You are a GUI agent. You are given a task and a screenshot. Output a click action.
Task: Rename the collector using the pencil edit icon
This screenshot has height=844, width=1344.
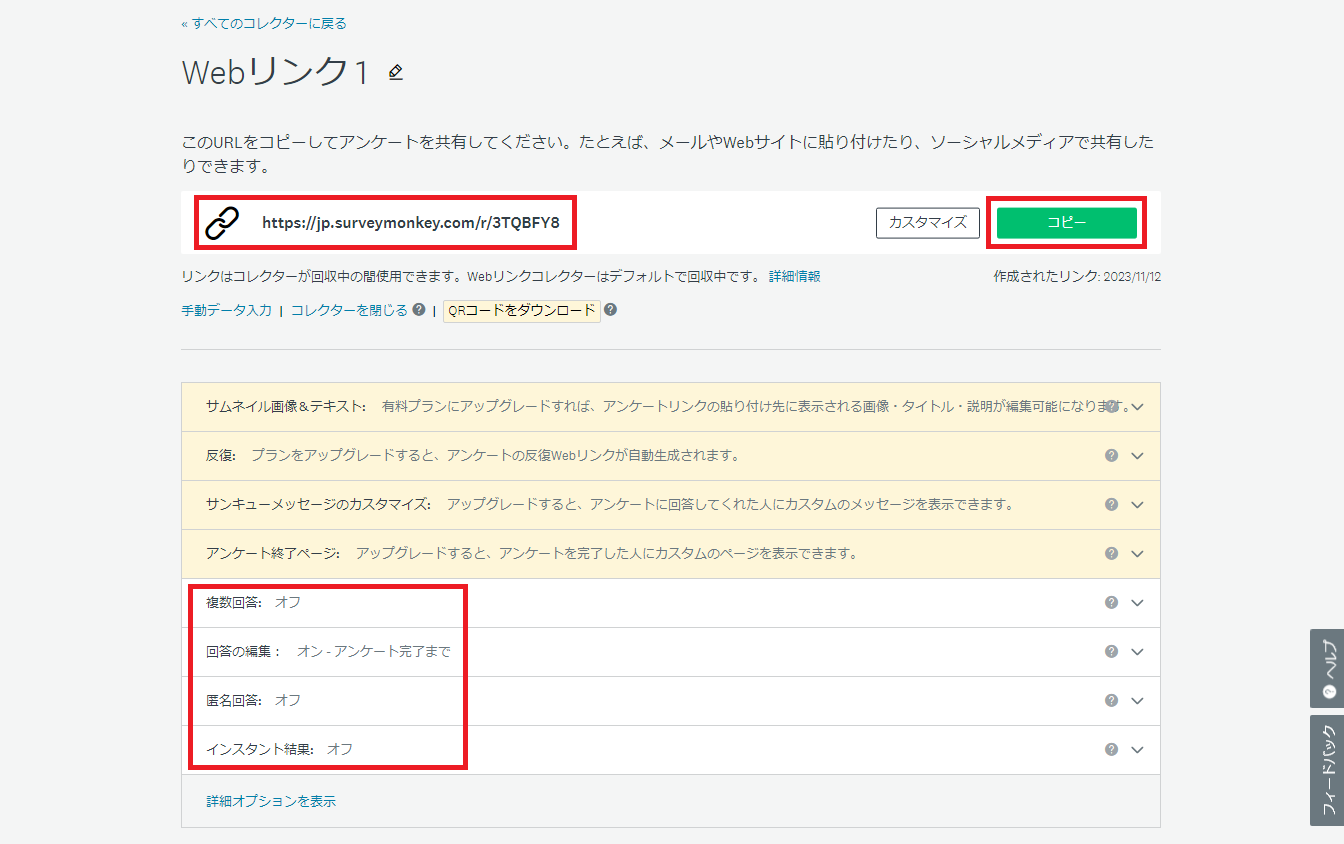394,72
